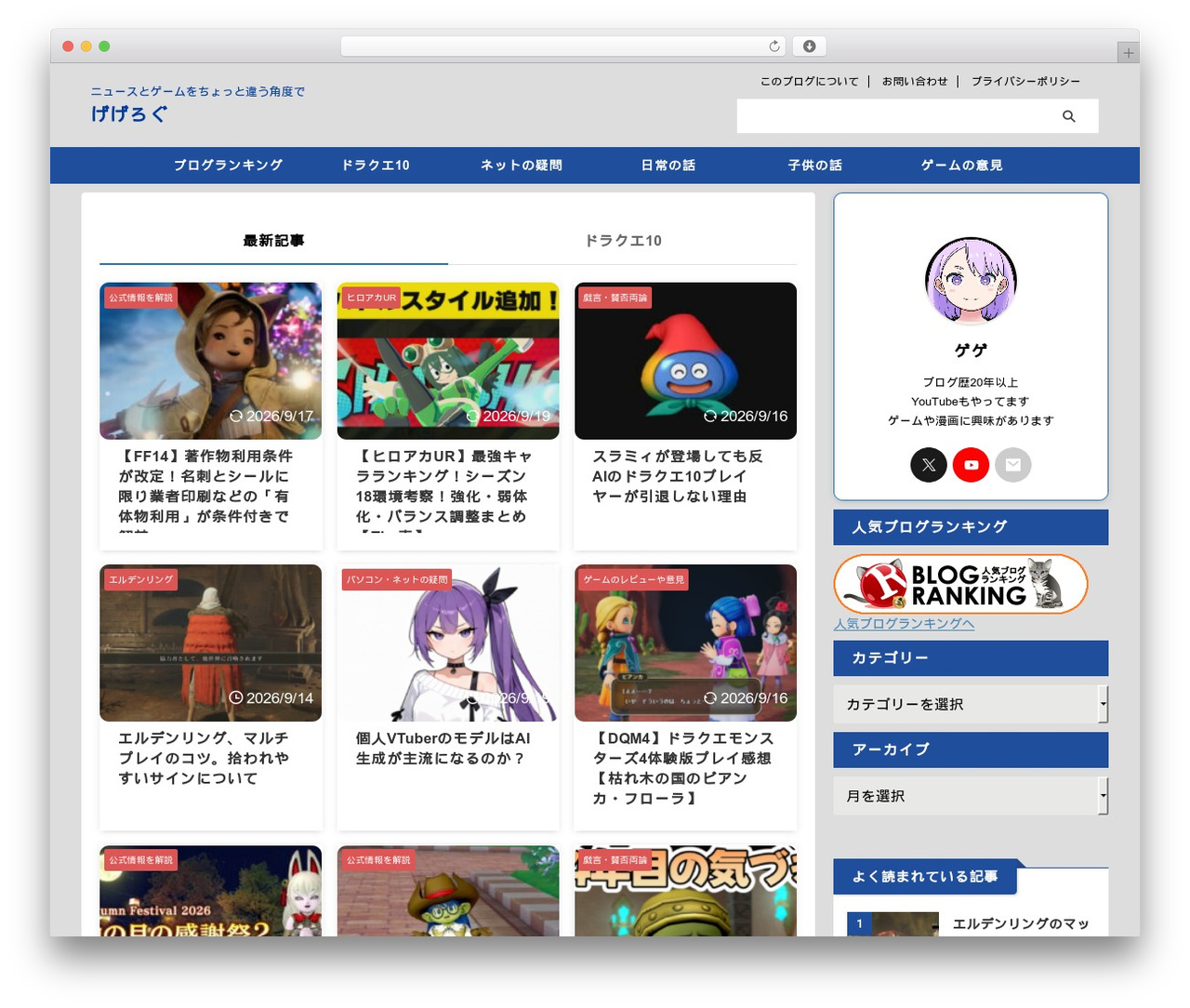Open the FF14 著作物利用条件 article thumbnail

(210, 361)
